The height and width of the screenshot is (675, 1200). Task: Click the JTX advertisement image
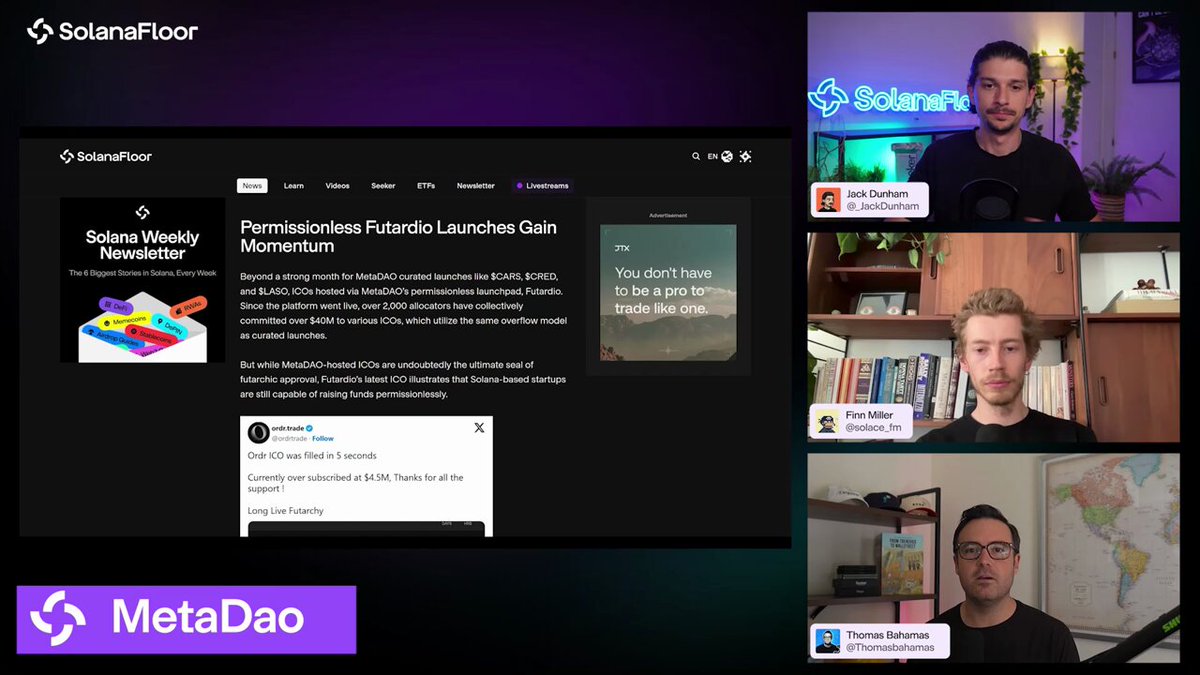(x=668, y=292)
